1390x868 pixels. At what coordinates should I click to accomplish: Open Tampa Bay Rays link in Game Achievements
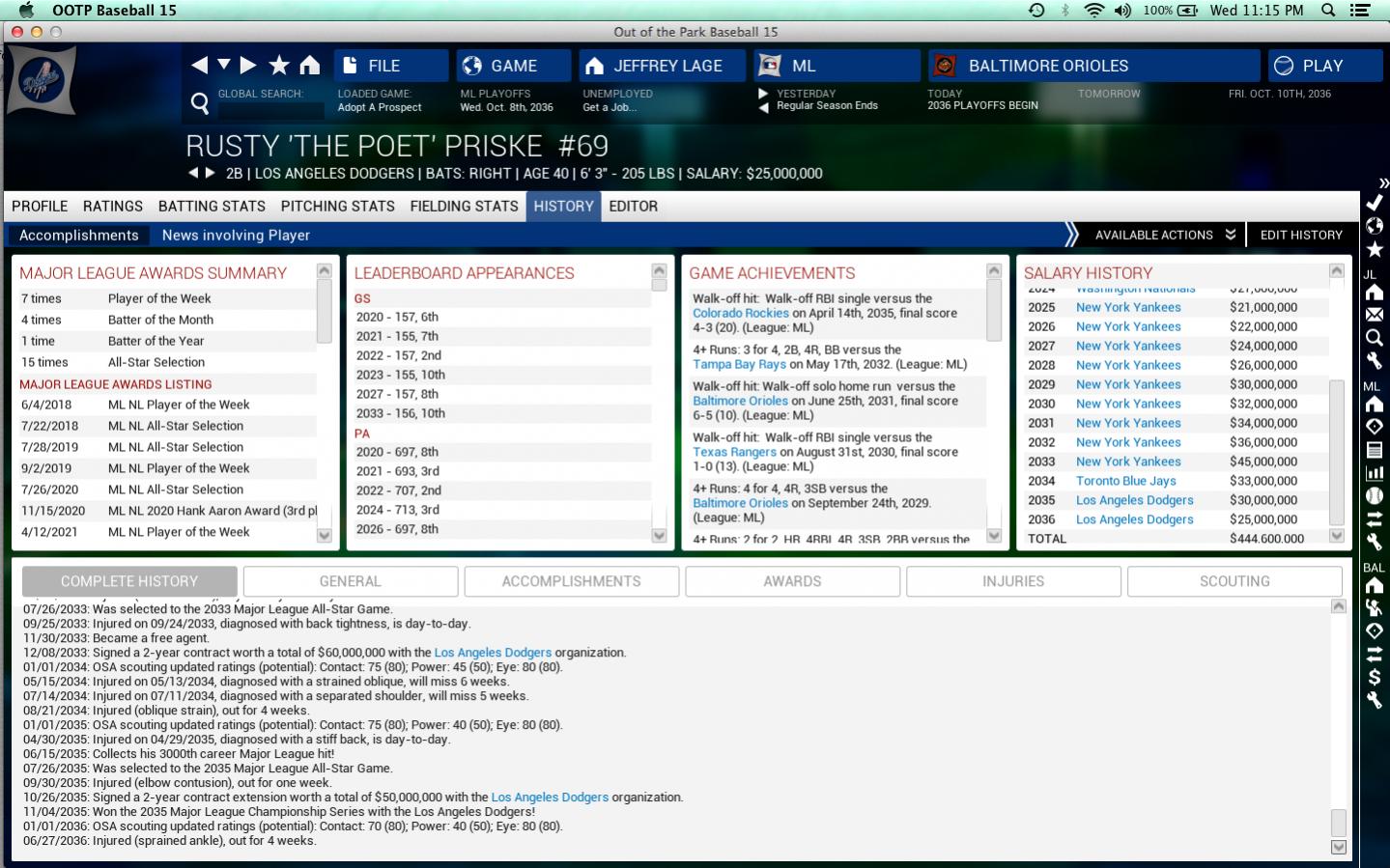pyautogui.click(x=739, y=364)
